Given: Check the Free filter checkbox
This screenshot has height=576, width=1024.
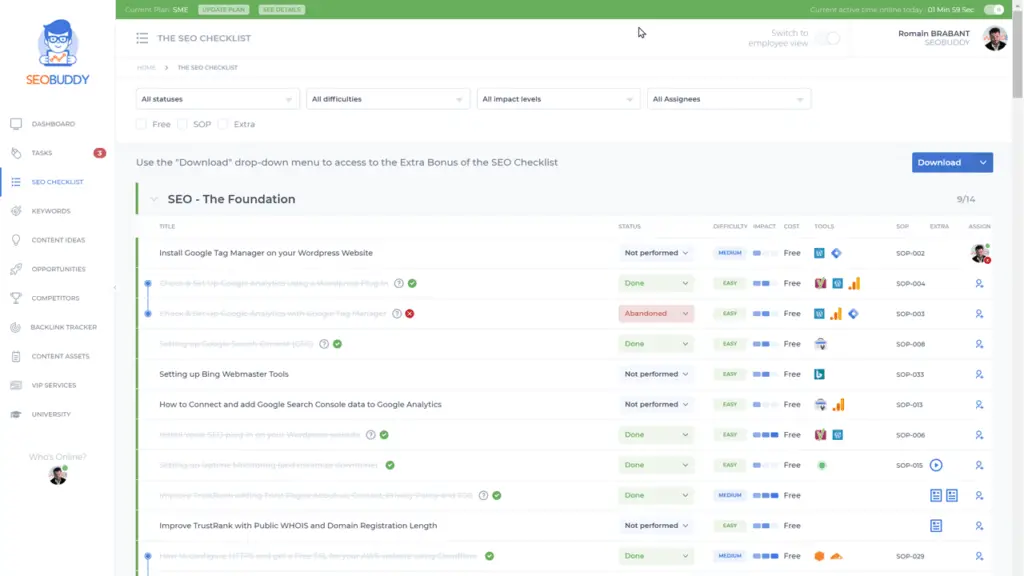Looking at the screenshot, I should [x=140, y=124].
